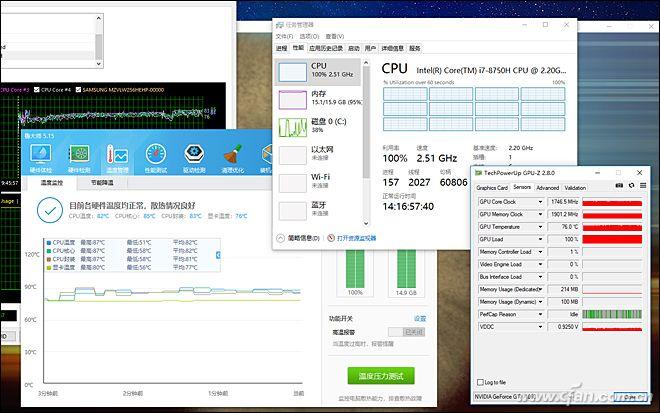Viewport: 660px width, 413px height.
Task: Switch to the 服务 services tab
Action: 415,48
